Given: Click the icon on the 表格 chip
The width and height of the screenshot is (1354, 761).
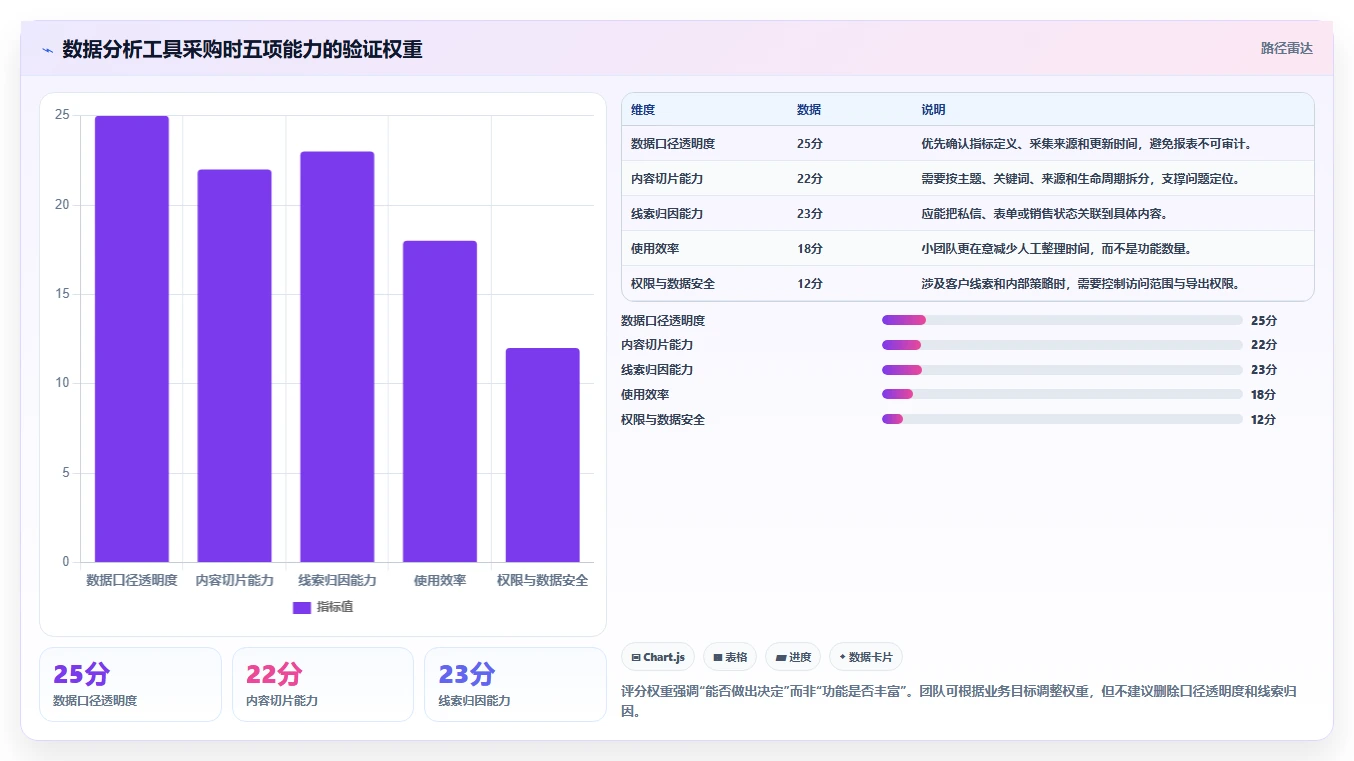Looking at the screenshot, I should point(717,657).
